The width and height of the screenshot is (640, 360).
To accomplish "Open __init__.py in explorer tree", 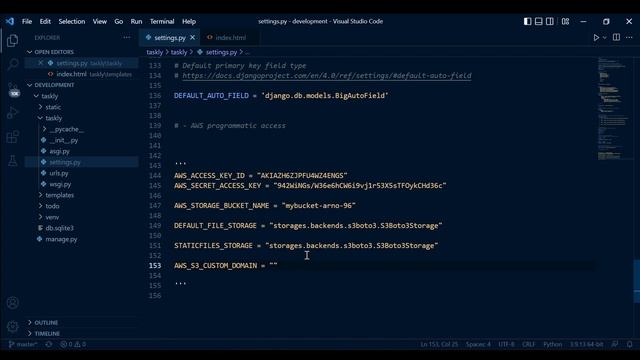I will tap(63, 140).
